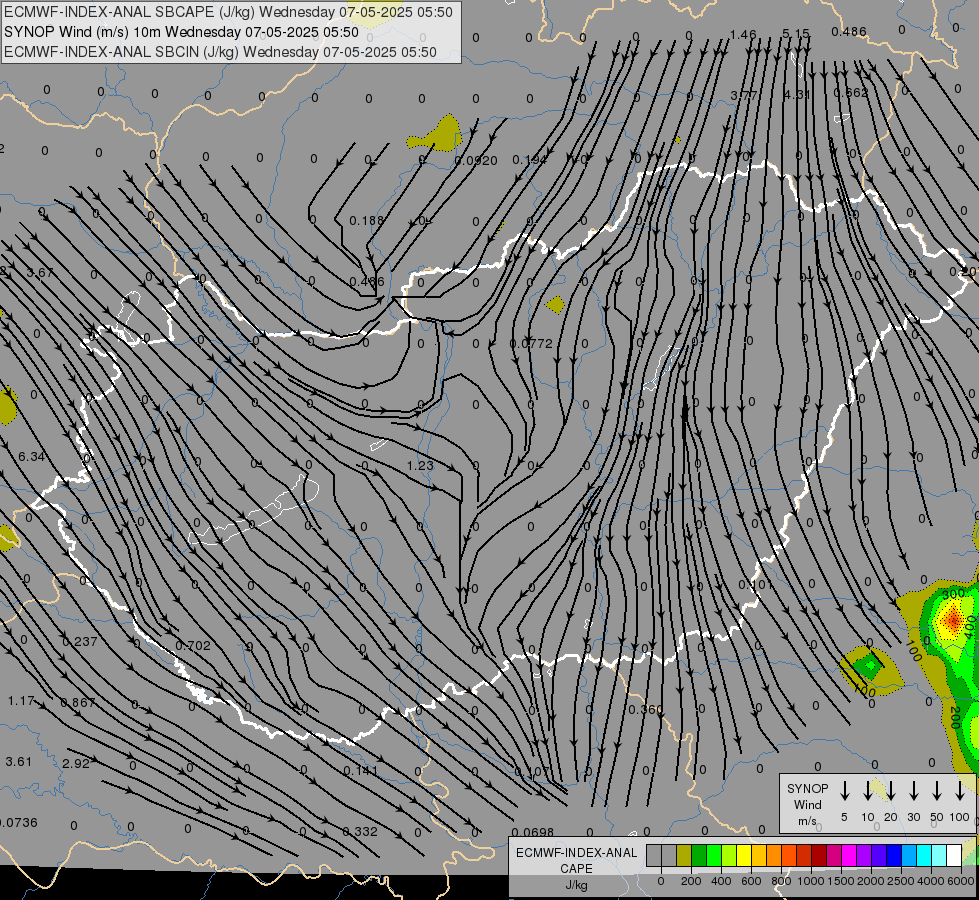Click the 600 tick label in CAPE legend
Screen dimensions: 979x900
751,881
